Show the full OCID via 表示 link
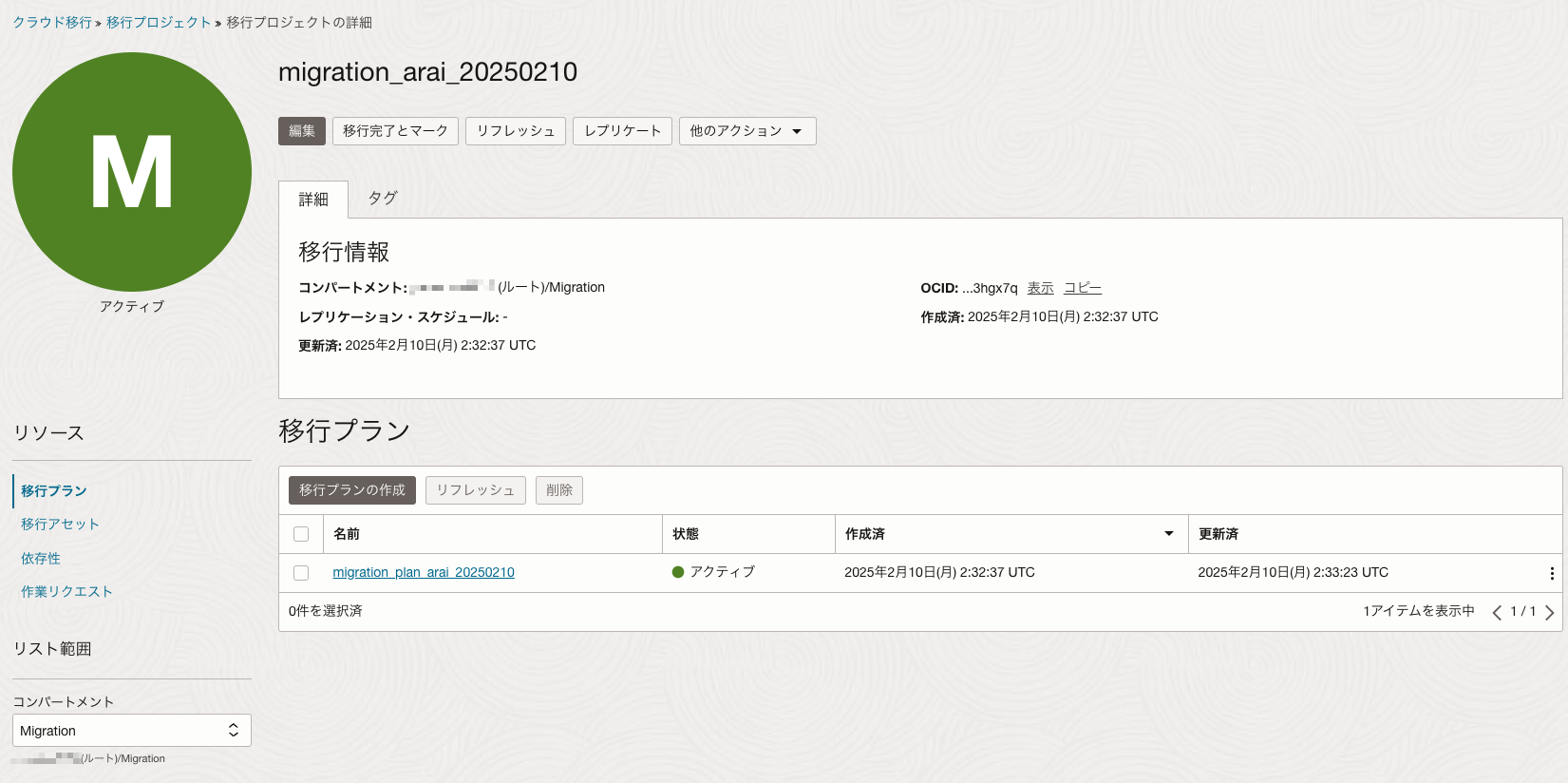 click(x=1040, y=288)
